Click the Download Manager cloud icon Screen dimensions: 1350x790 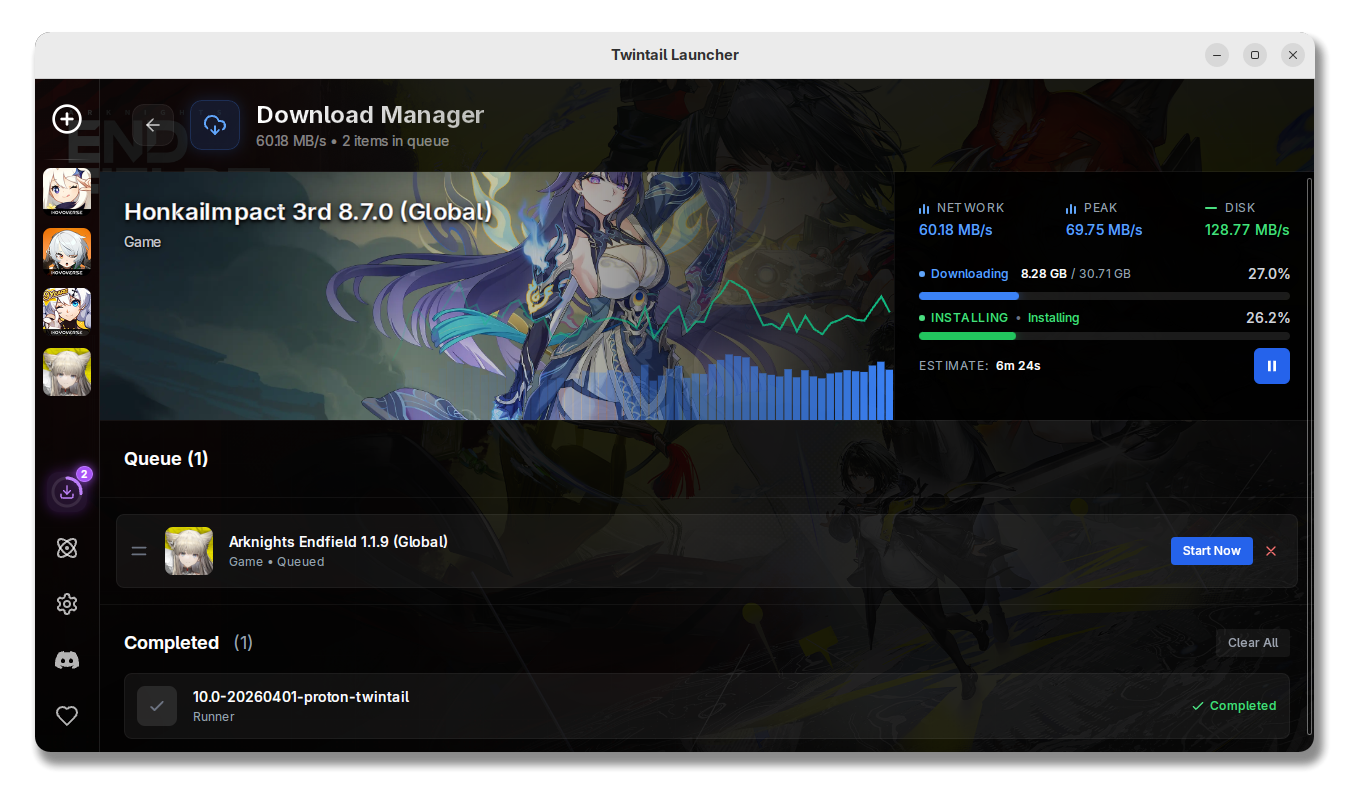pos(215,125)
